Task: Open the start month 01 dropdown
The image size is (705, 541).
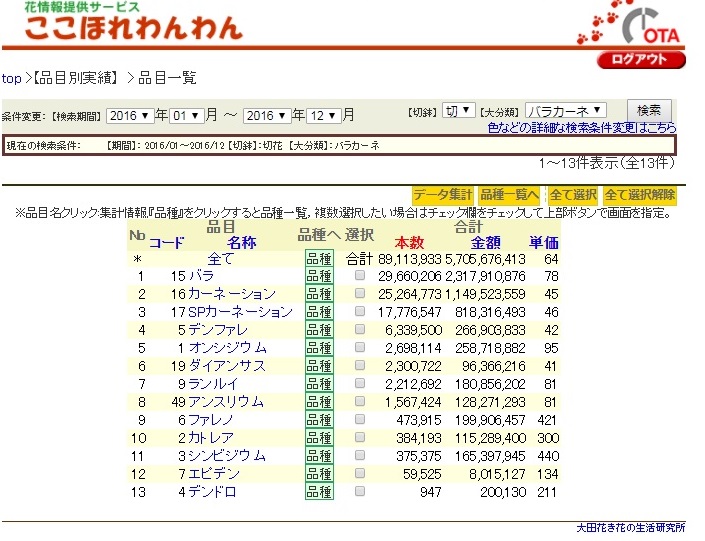Action: coord(187,116)
